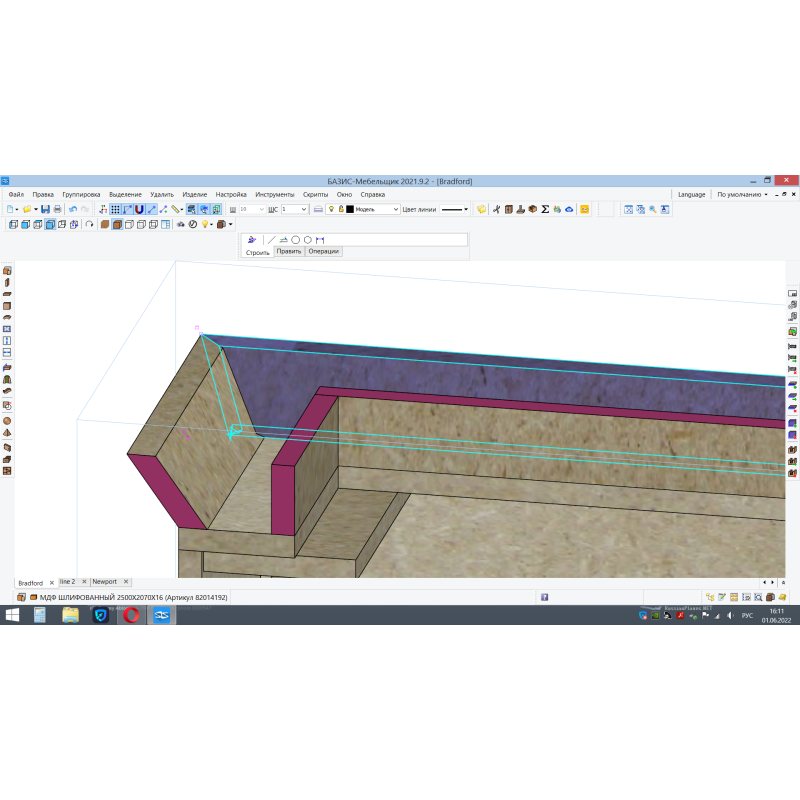Click the Language button

pos(691,194)
